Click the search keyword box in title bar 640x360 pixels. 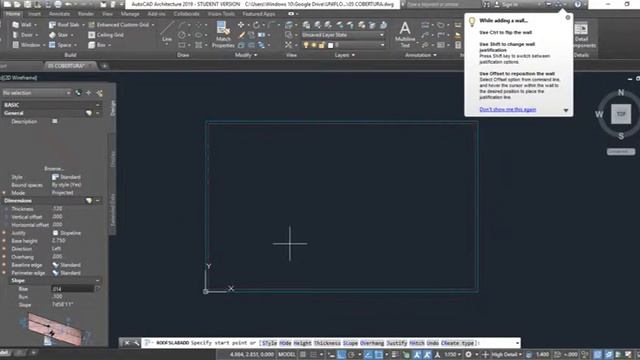(443, 4)
